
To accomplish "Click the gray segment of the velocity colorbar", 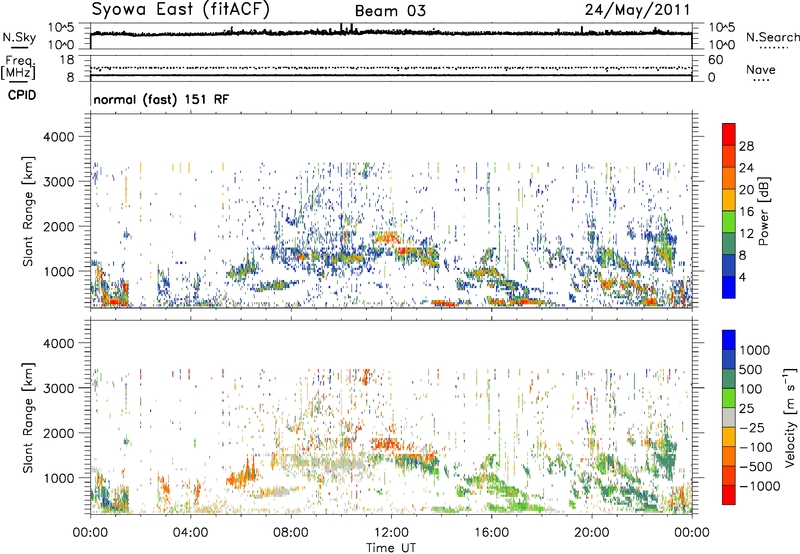I will [729, 418].
